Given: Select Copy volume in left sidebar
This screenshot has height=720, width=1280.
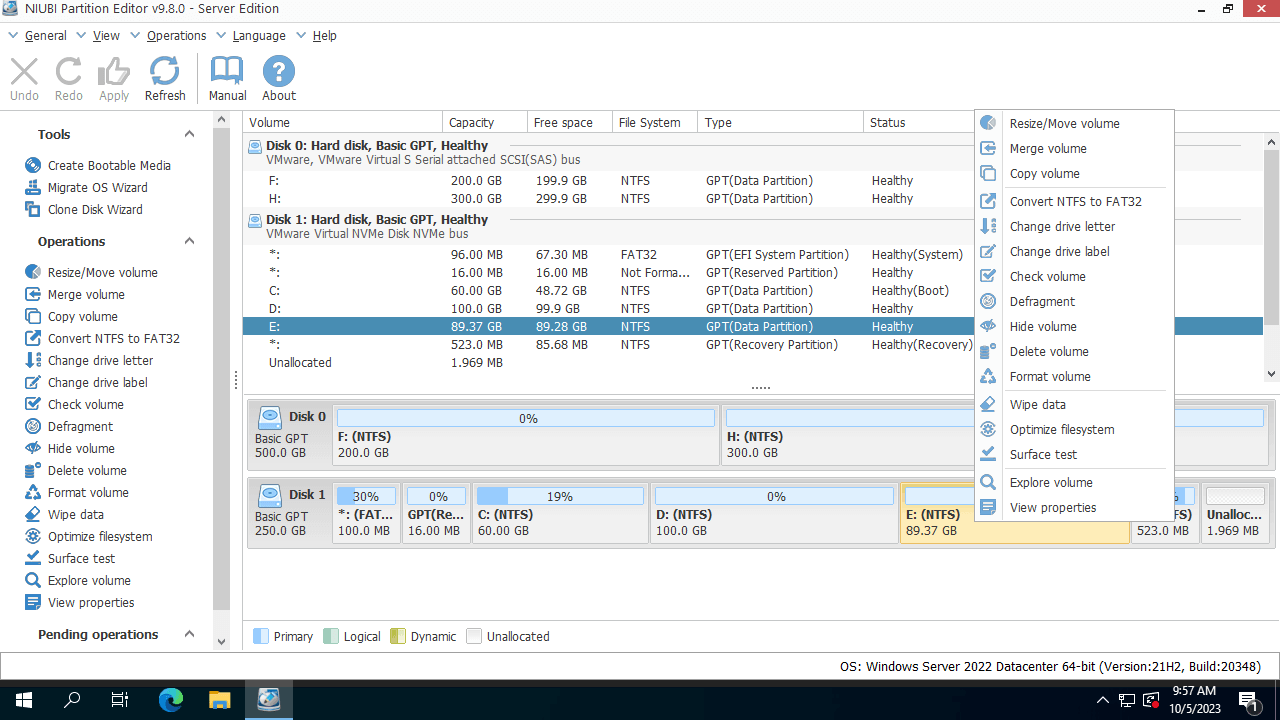Looking at the screenshot, I should coord(71,317).
